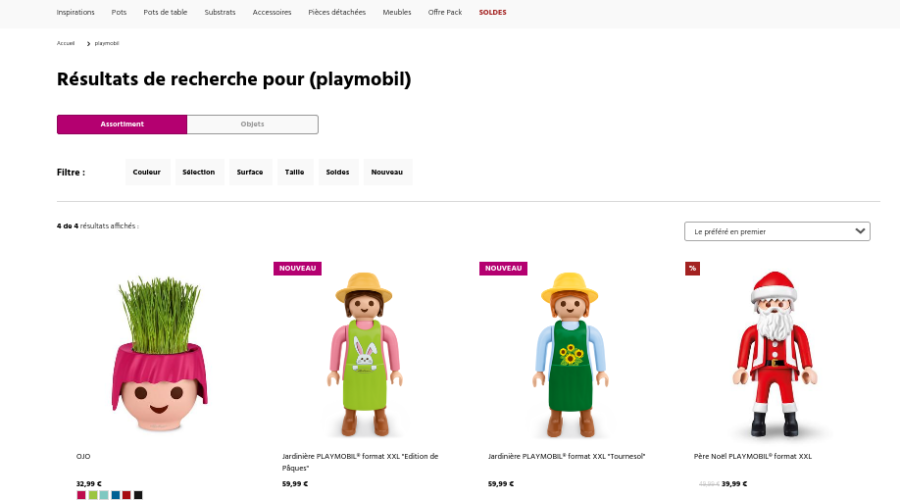Screen dimensions: 900x500
Task: Open the Sélection filter
Action: pos(199,172)
